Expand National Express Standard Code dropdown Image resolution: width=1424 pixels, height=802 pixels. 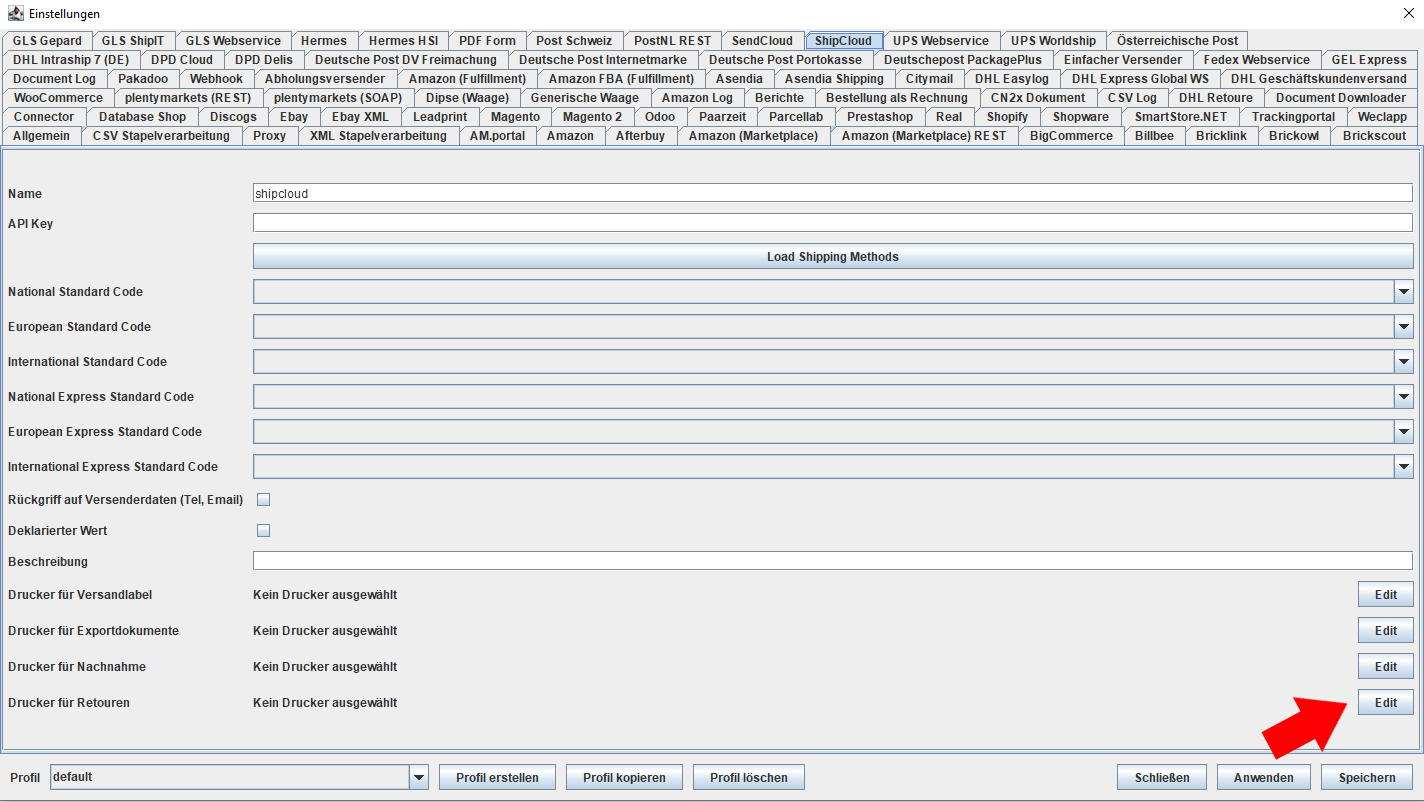(1403, 396)
